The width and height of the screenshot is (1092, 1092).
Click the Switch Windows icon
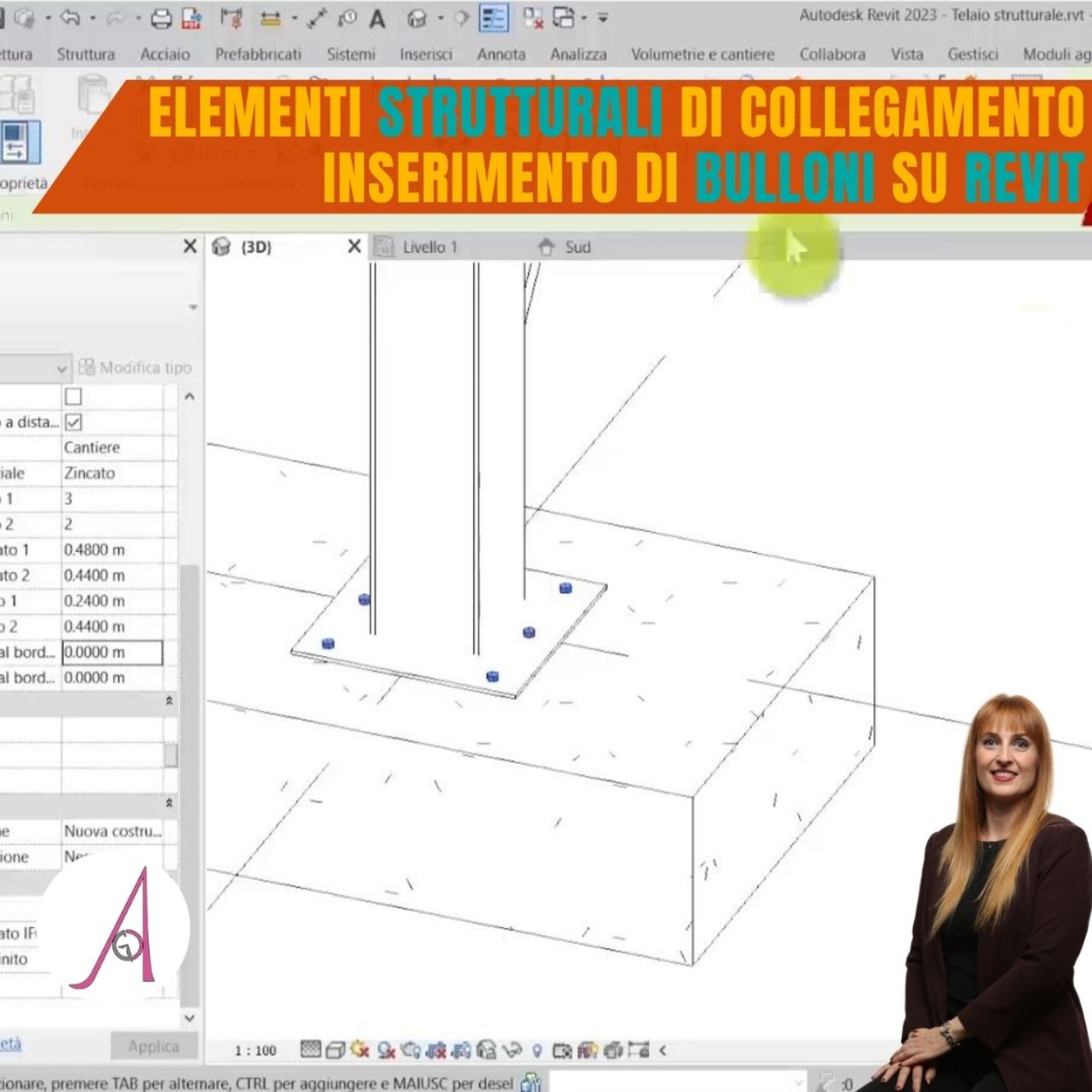point(563,18)
